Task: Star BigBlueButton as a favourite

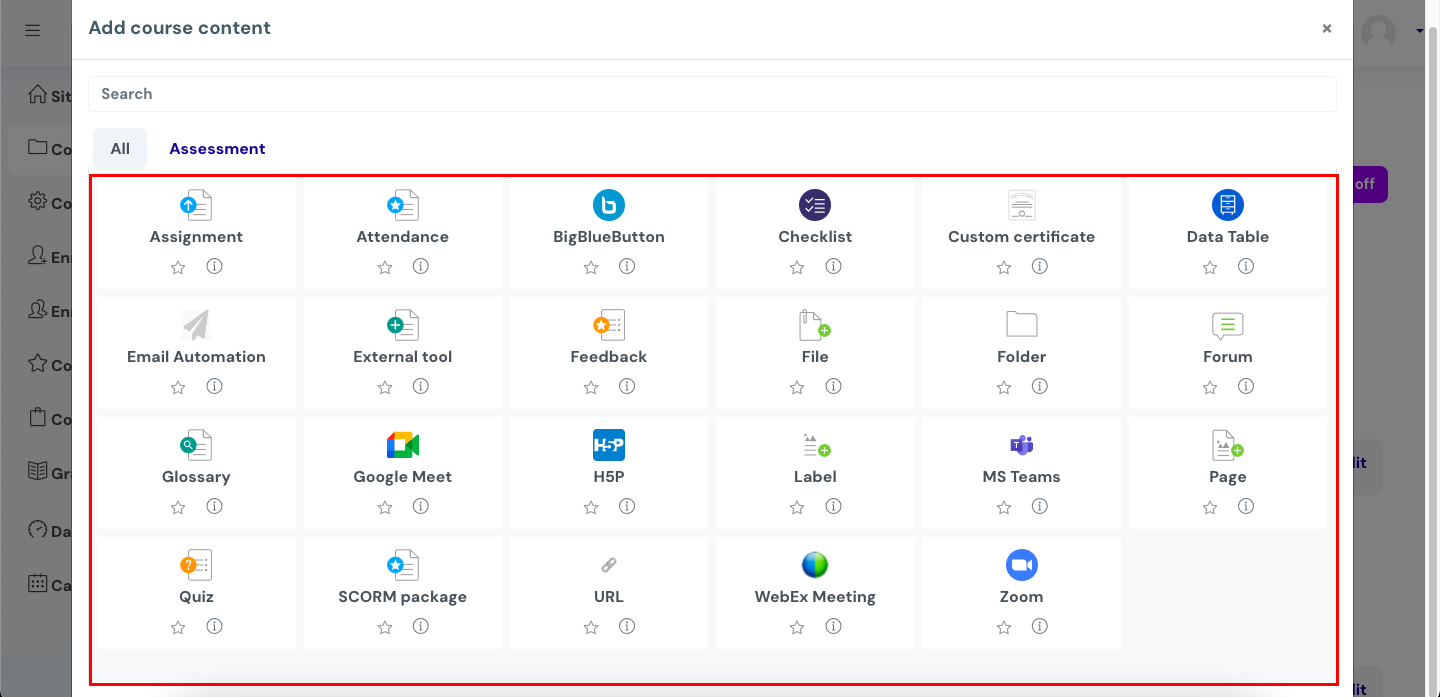Action: click(x=591, y=267)
